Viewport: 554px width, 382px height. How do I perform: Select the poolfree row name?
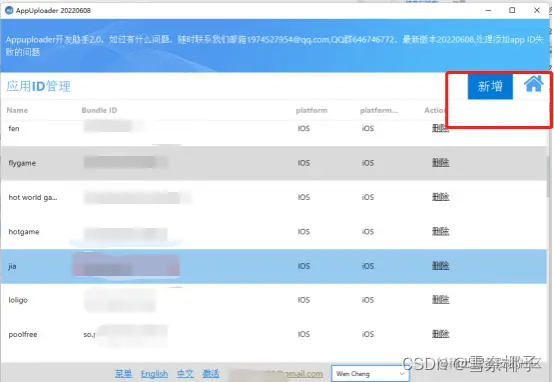(23, 334)
